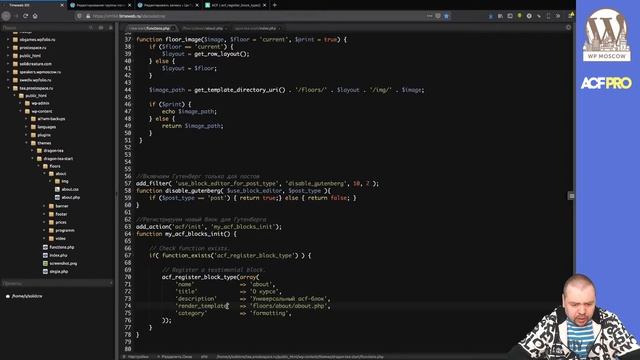Expand the speakers.wpmoscow.ru folder
Viewport: 640px width, 360px height.
[8, 72]
